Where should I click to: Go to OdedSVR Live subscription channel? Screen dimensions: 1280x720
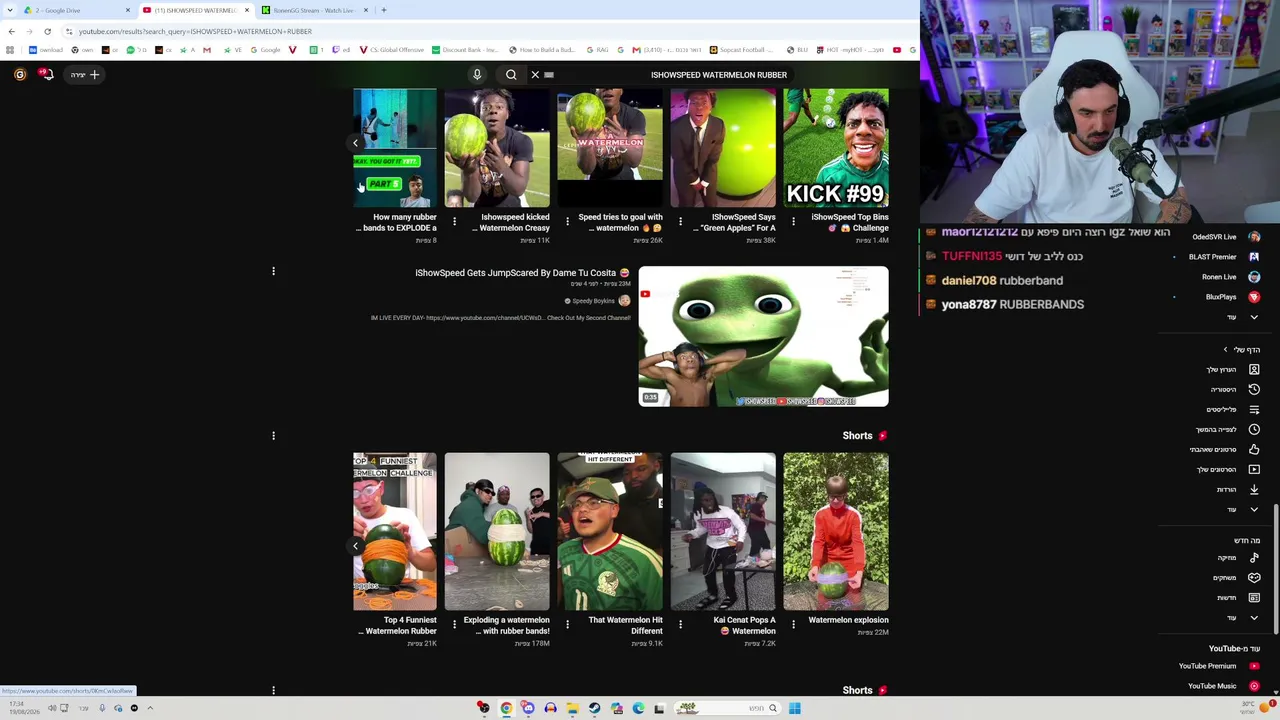(1224, 237)
